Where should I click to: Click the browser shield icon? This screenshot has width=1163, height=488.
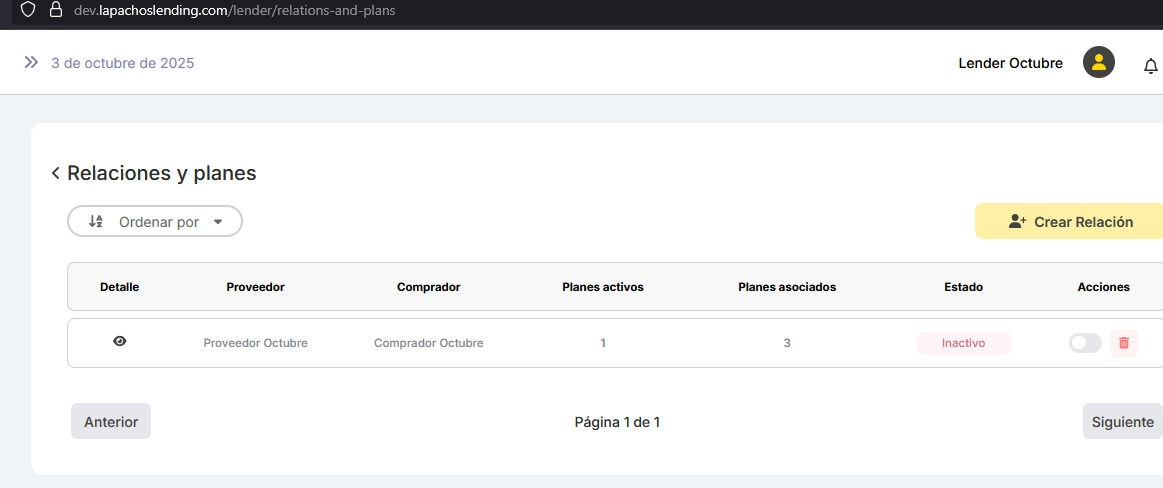coord(28,10)
